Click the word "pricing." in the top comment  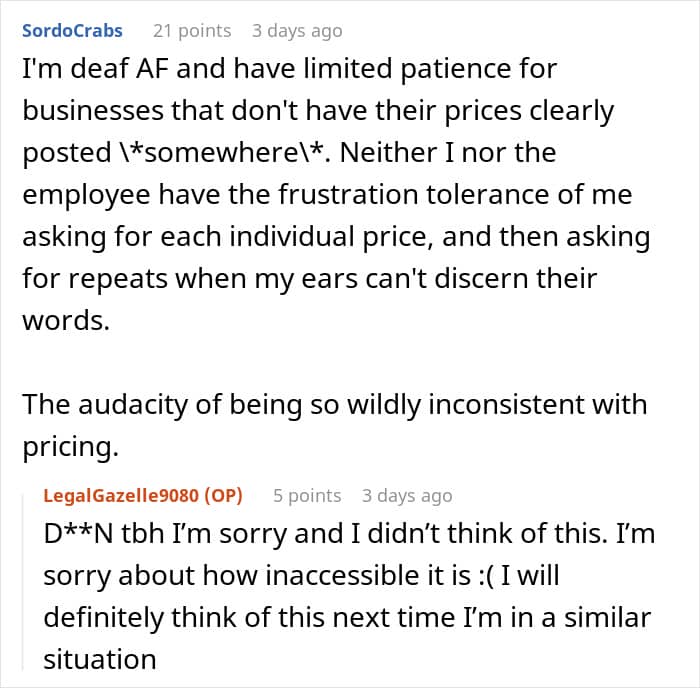point(71,447)
